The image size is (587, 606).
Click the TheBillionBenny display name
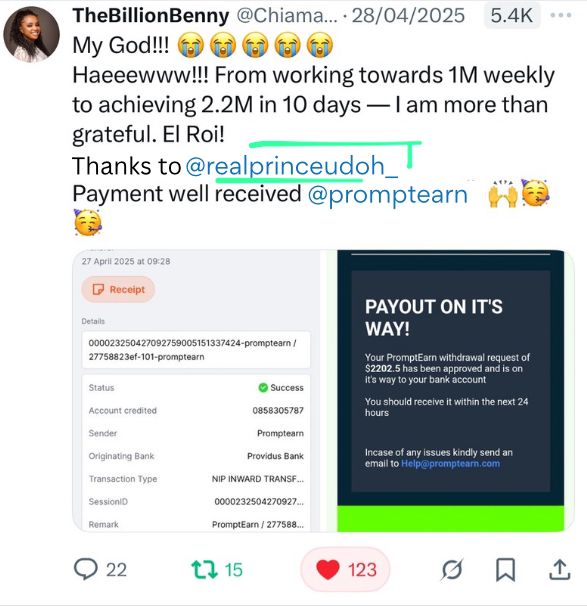pyautogui.click(x=151, y=16)
